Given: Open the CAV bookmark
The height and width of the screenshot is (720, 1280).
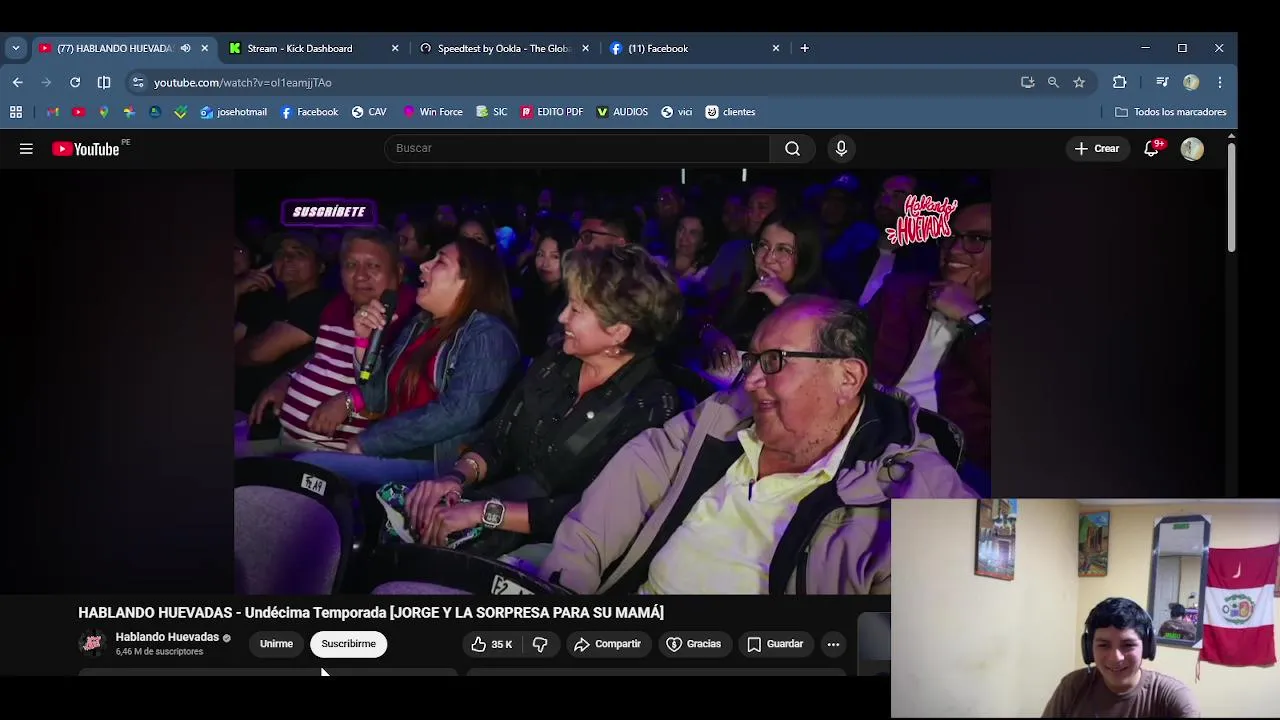Looking at the screenshot, I should tap(369, 112).
